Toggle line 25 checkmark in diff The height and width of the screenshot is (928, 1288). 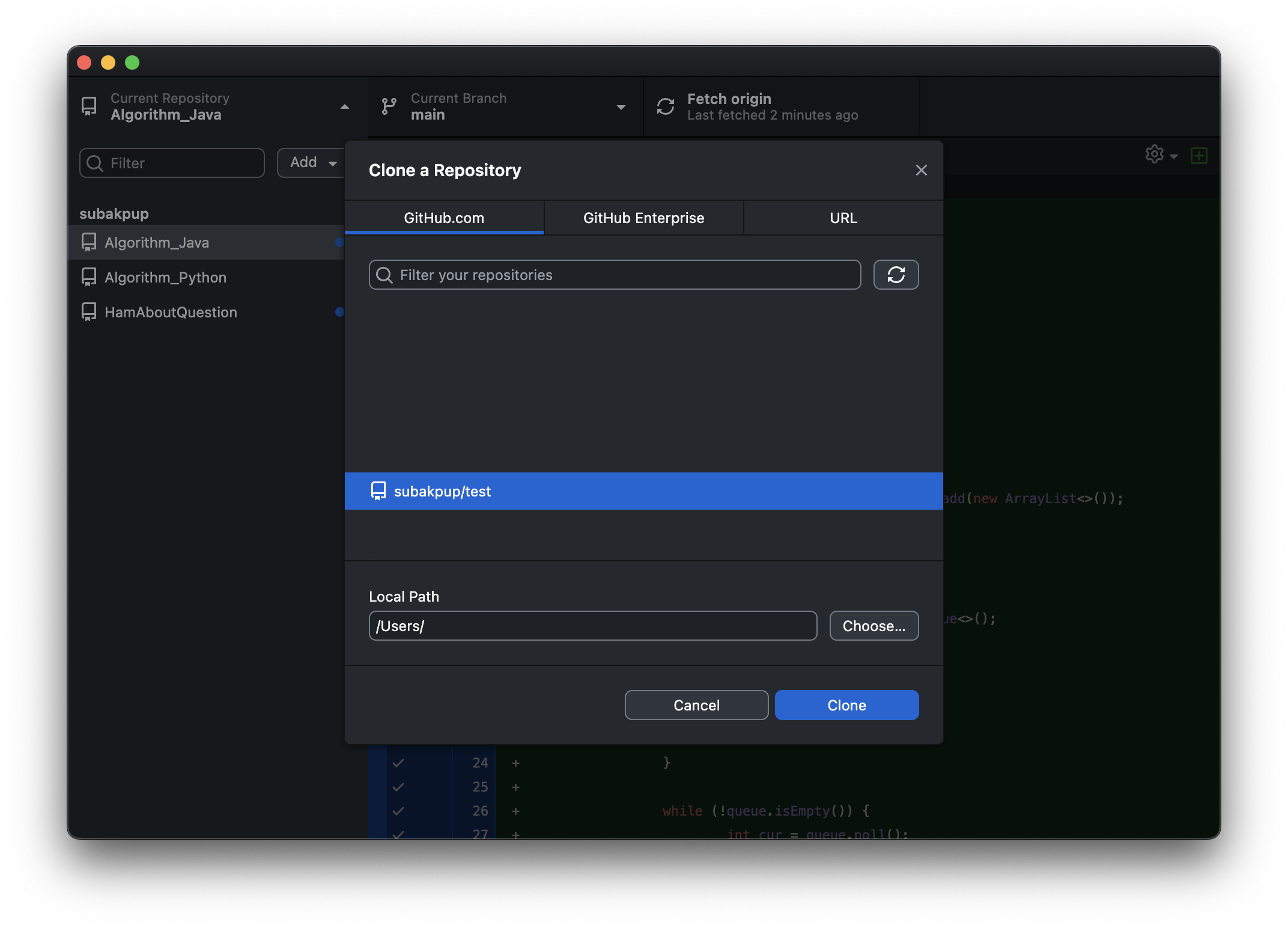point(398,787)
